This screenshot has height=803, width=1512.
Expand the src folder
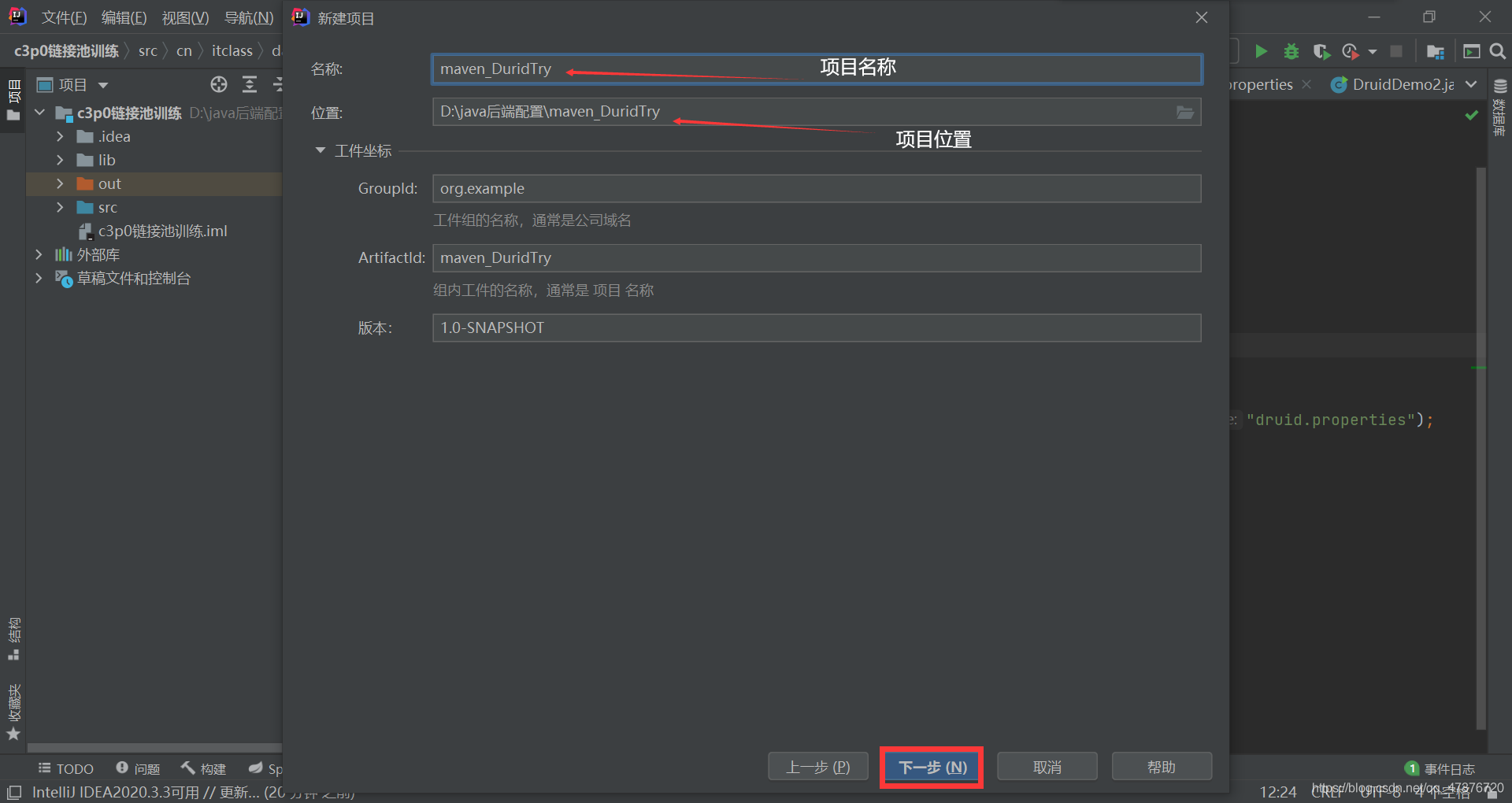[60, 207]
